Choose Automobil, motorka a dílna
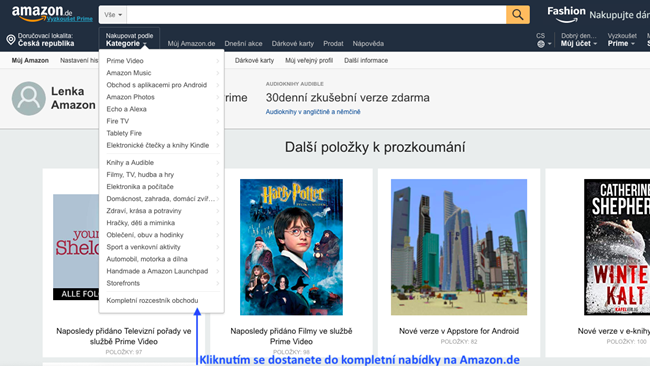 pos(147,259)
